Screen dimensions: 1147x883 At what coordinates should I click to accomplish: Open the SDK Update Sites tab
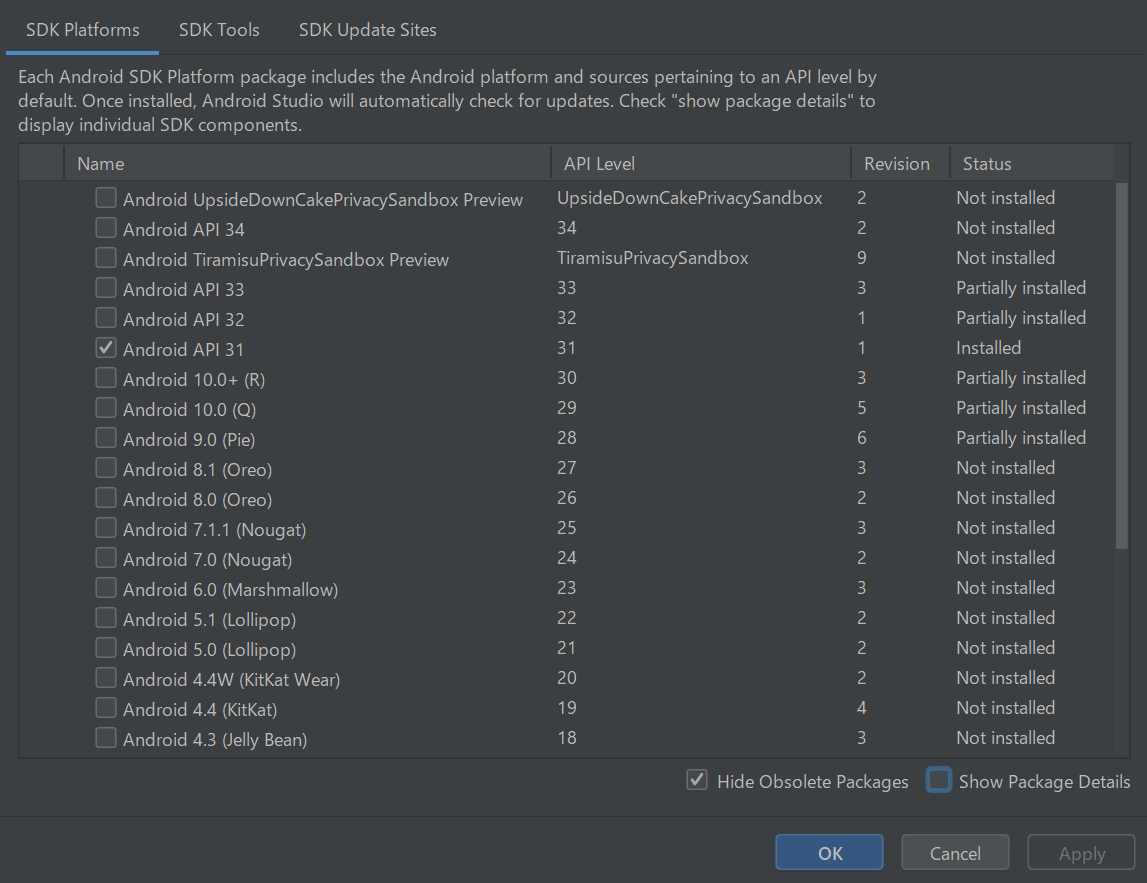click(x=367, y=30)
